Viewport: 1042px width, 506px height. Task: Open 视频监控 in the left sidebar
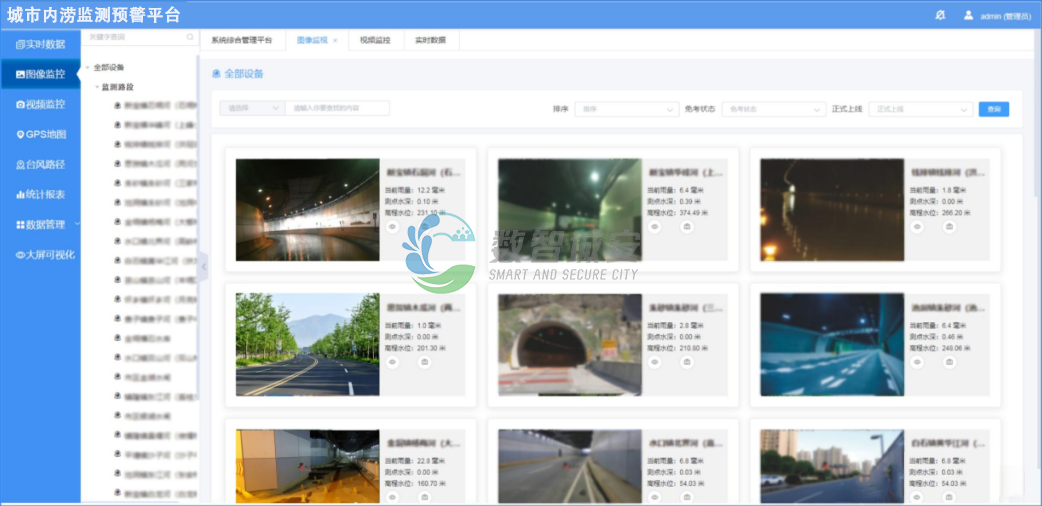coord(41,104)
